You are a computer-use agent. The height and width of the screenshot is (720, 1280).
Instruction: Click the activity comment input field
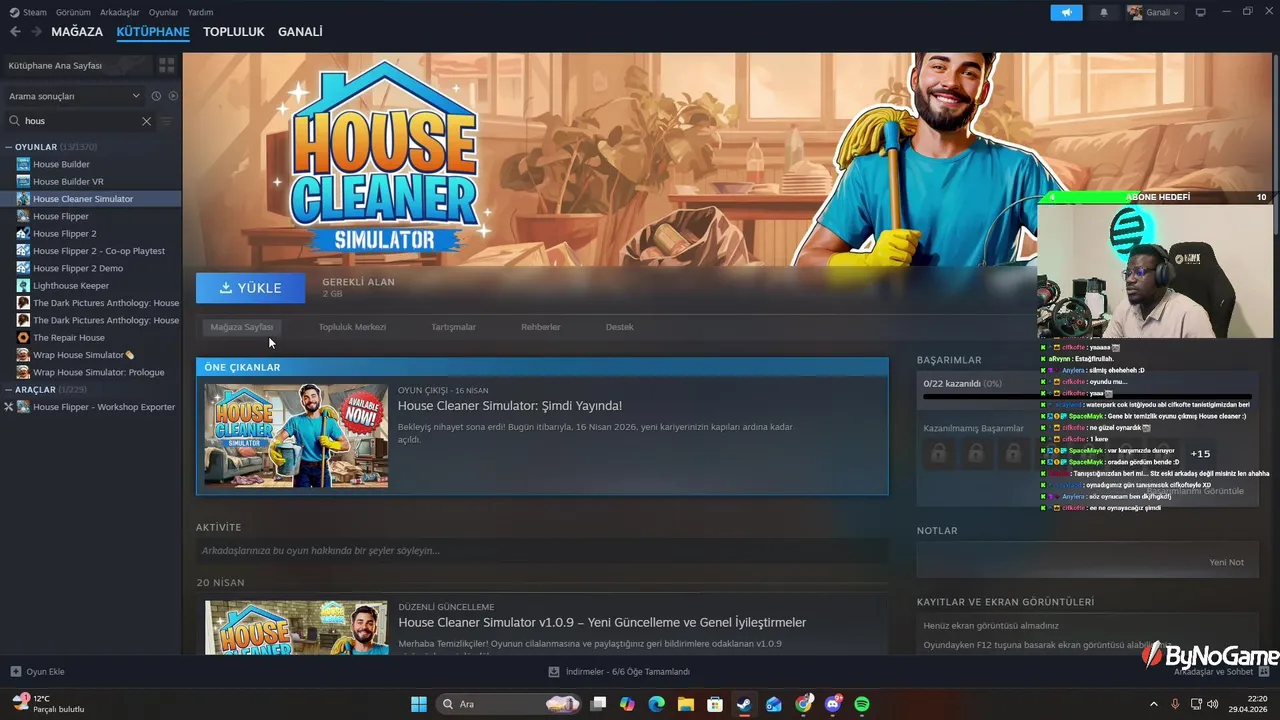coord(542,551)
